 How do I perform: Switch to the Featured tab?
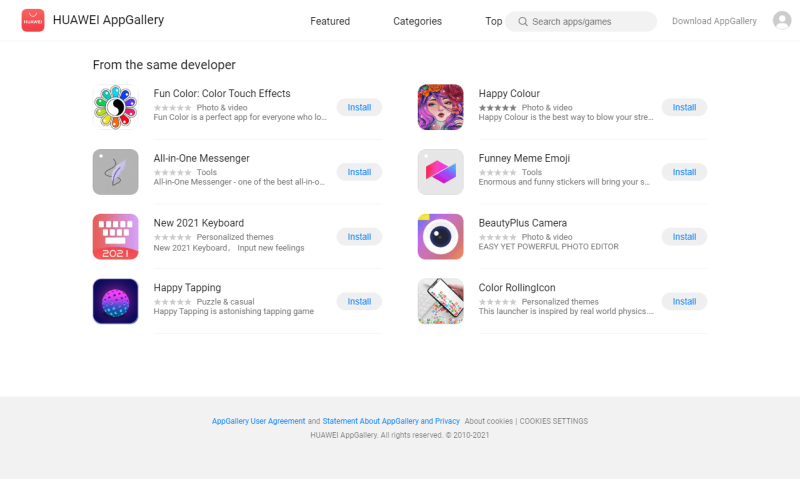coord(330,21)
